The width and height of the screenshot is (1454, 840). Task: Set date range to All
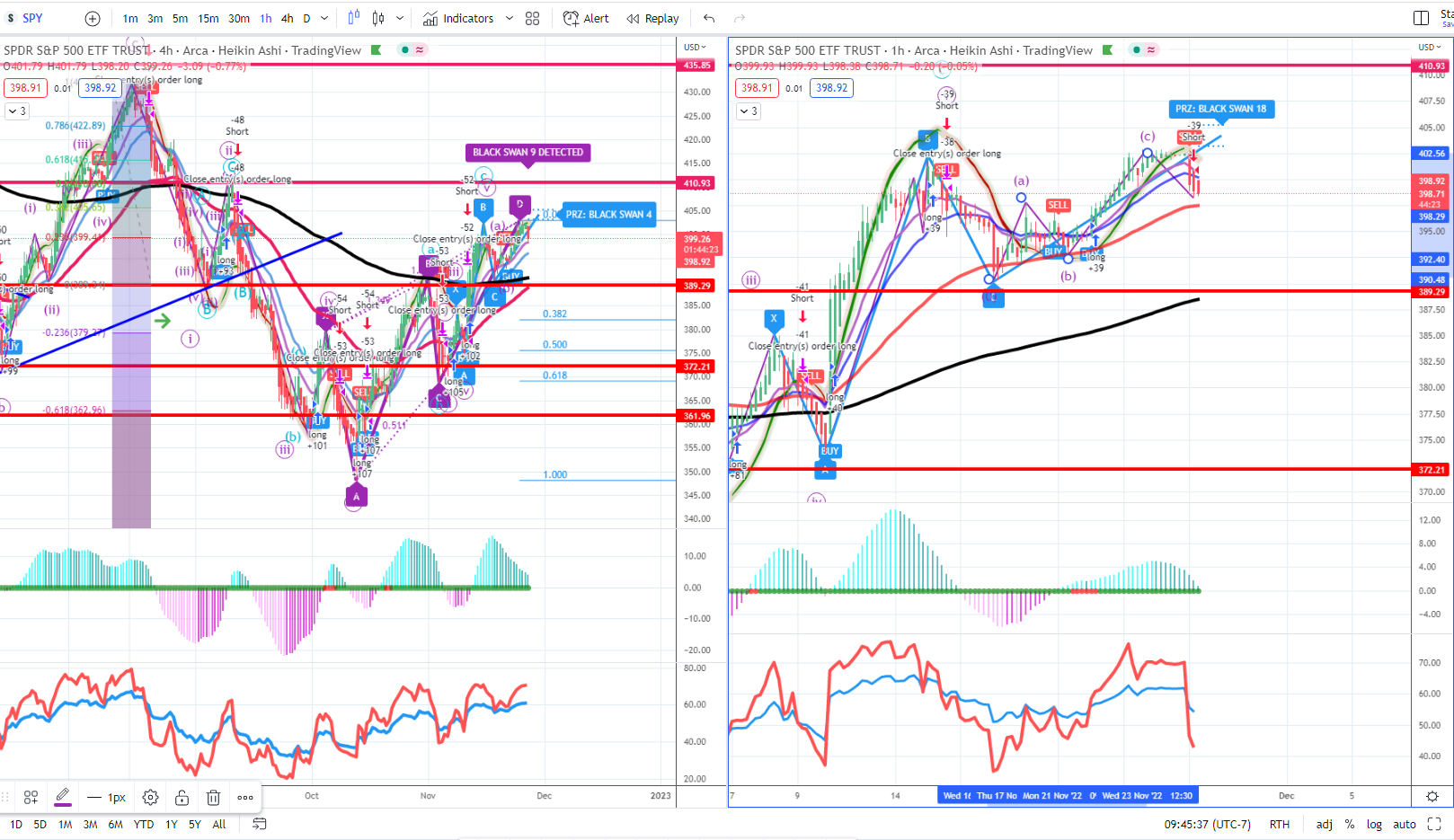click(218, 825)
